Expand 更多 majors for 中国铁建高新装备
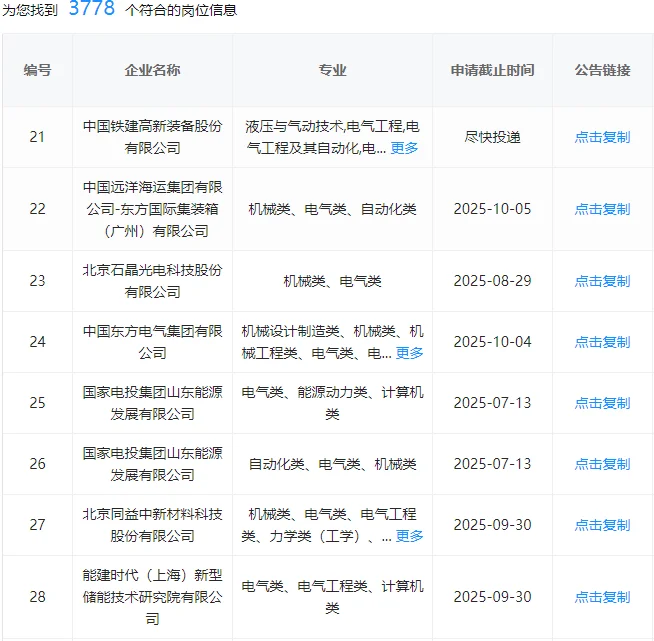The image size is (654, 641). (404, 148)
